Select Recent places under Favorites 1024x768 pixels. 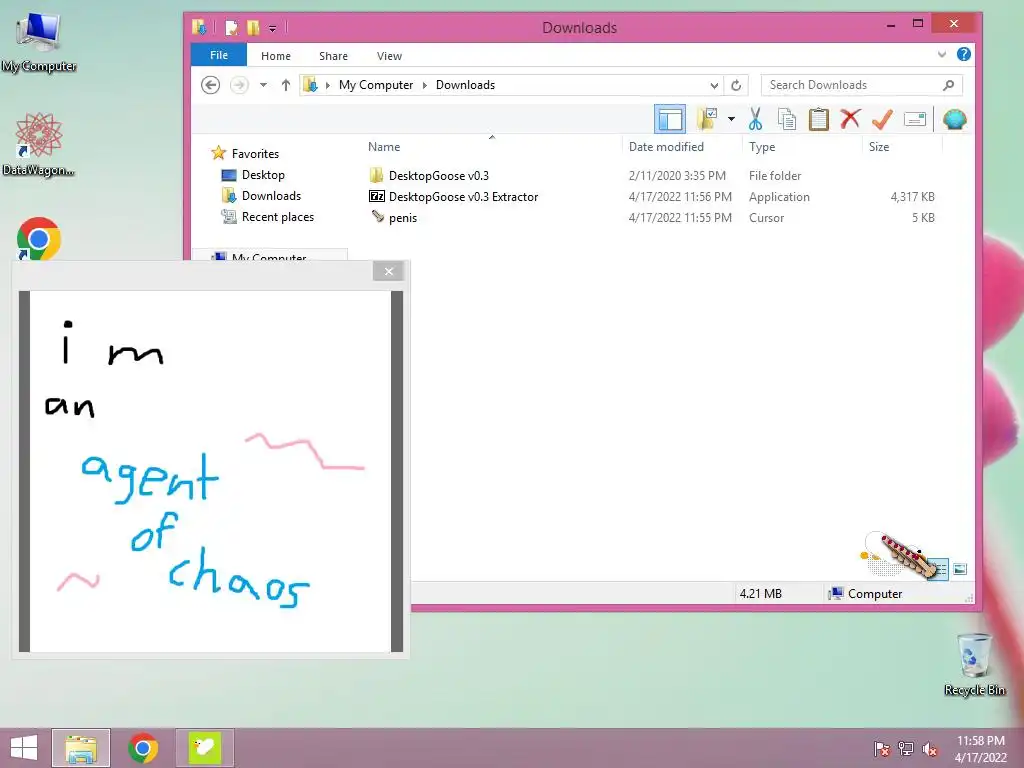click(x=278, y=217)
